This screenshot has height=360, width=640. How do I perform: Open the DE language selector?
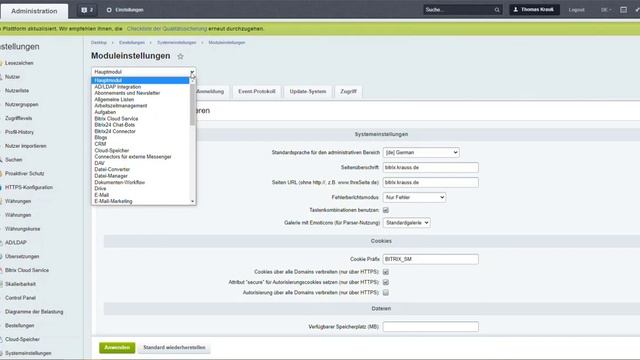(x=606, y=10)
